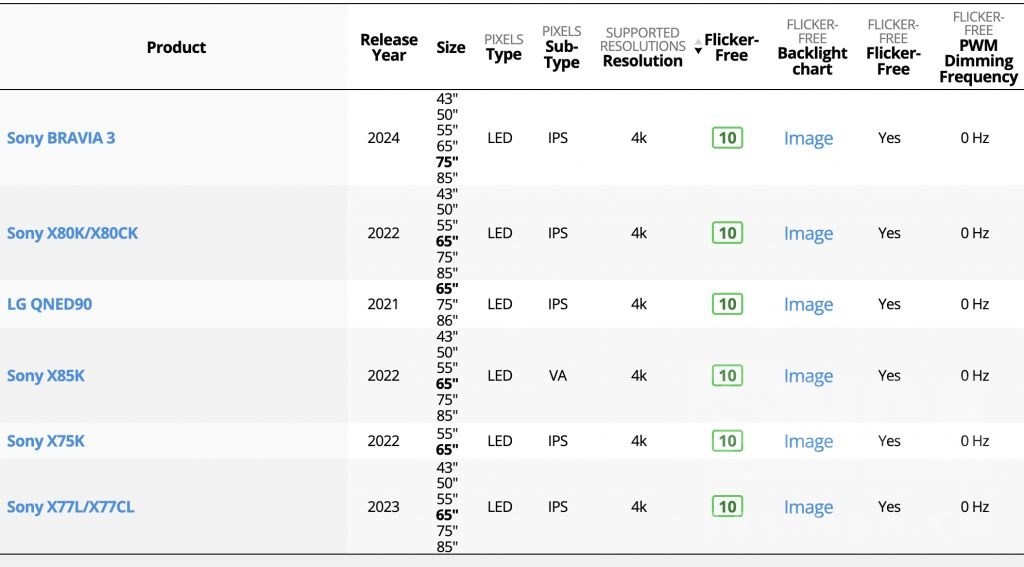The width and height of the screenshot is (1024, 567).
Task: Open the Sony BRAVIA 3 product link
Action: point(61,138)
